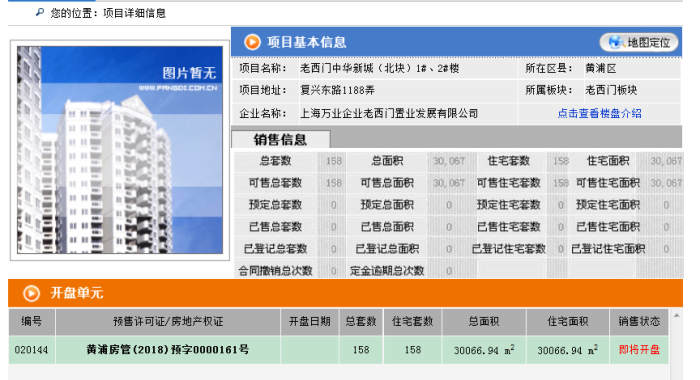Screen dimensions: 700x380
Task: Click district value 黄浦区
Action: click(601, 68)
